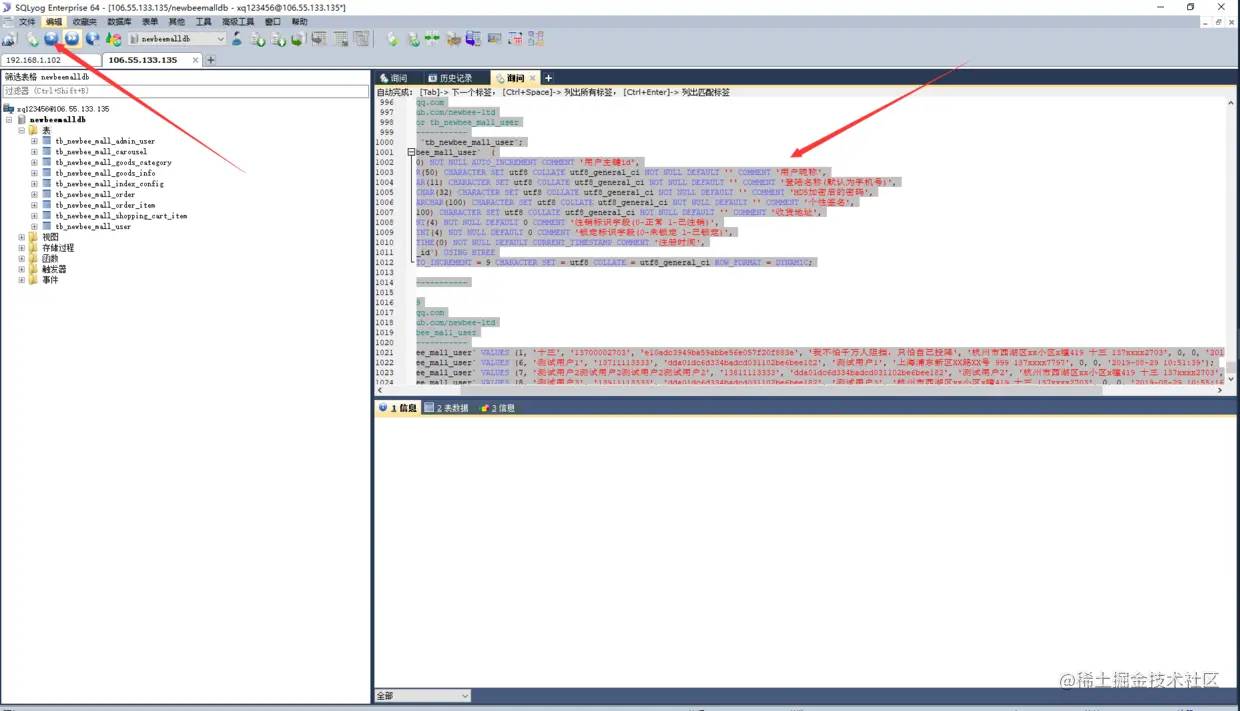Click the SQL editor vertical scrollbar
Screen dimensions: 1240x711
click(x=1230, y=240)
